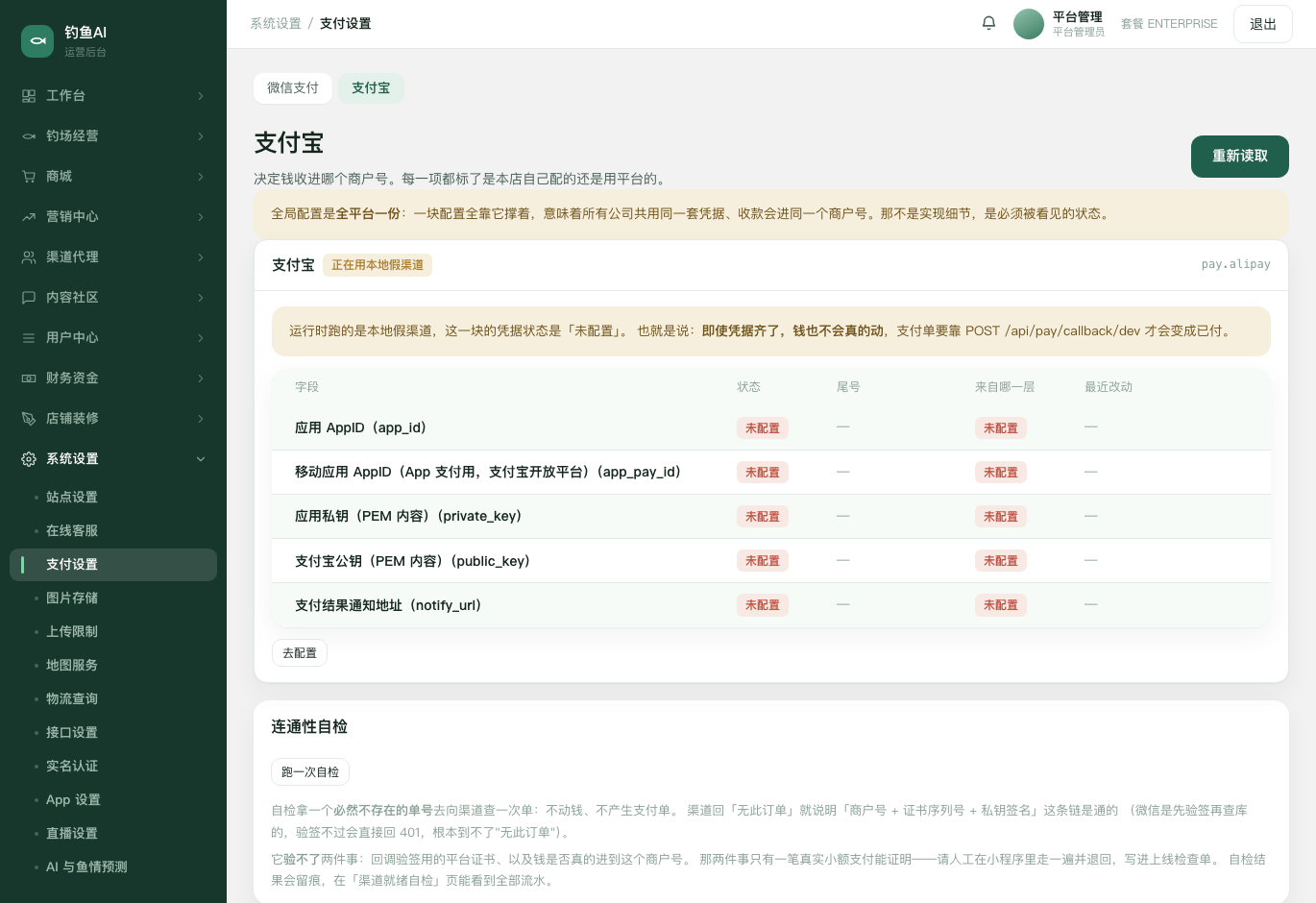The width and height of the screenshot is (1316, 903).
Task: Click the 跑一次自检 button
Action: click(x=310, y=772)
